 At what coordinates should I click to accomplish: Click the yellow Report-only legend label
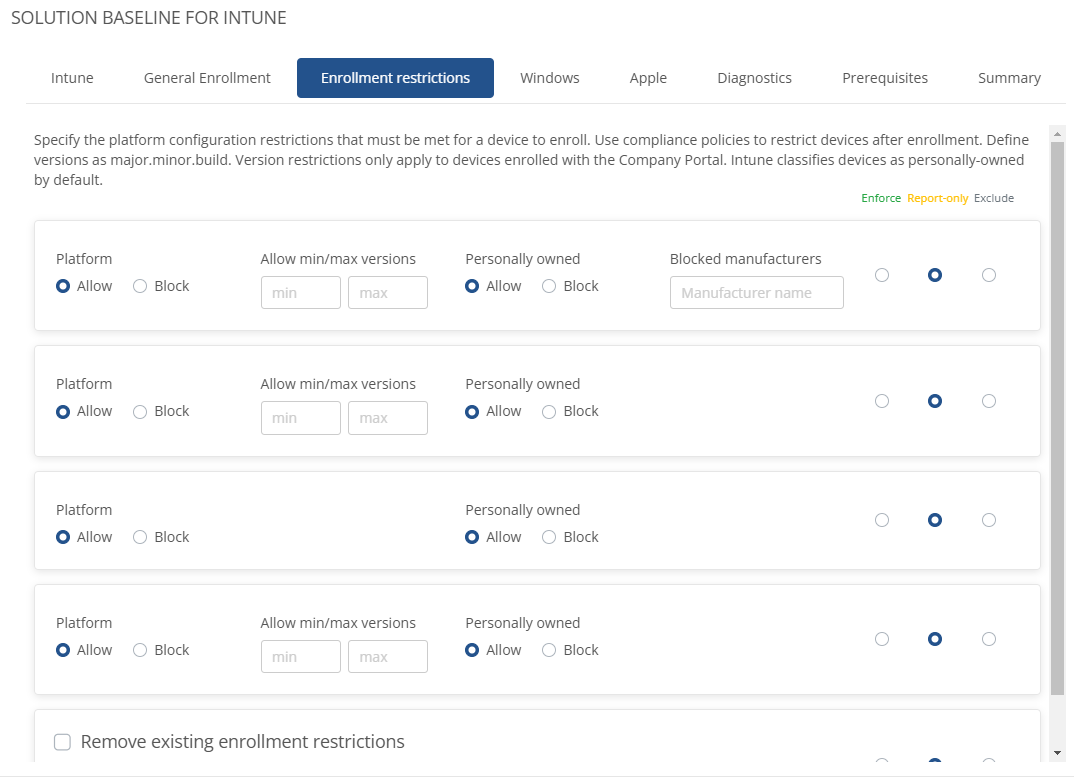(x=938, y=199)
